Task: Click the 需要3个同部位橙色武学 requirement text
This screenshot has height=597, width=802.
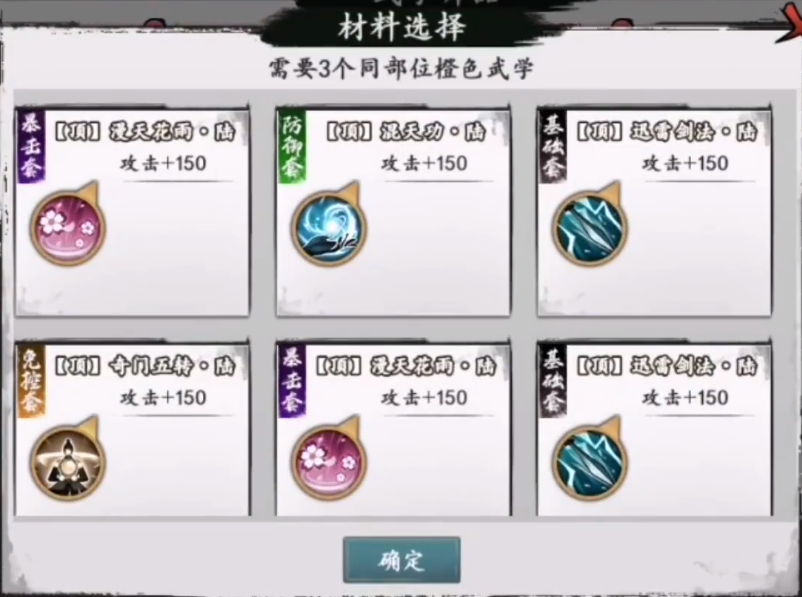Action: 401,69
